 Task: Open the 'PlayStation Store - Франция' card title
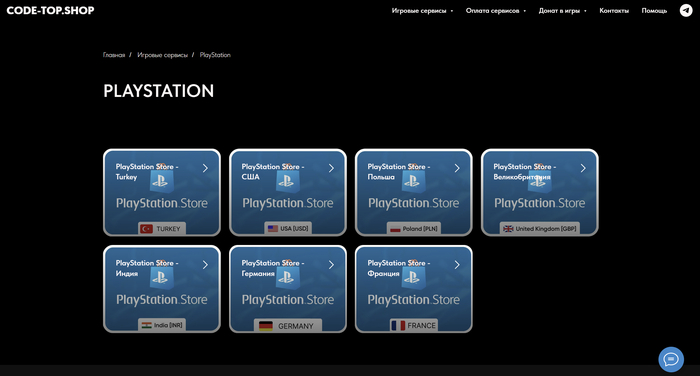[x=399, y=268]
